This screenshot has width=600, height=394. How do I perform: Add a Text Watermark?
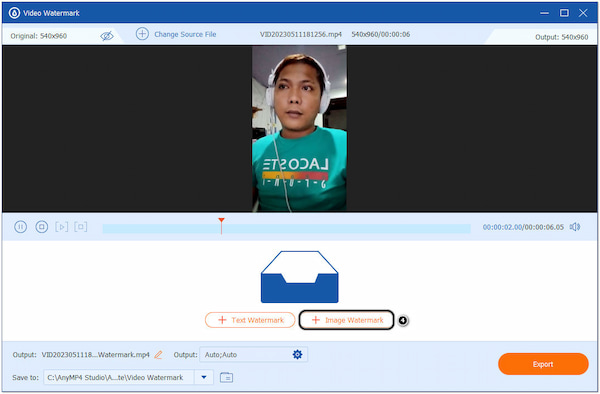tap(250, 320)
